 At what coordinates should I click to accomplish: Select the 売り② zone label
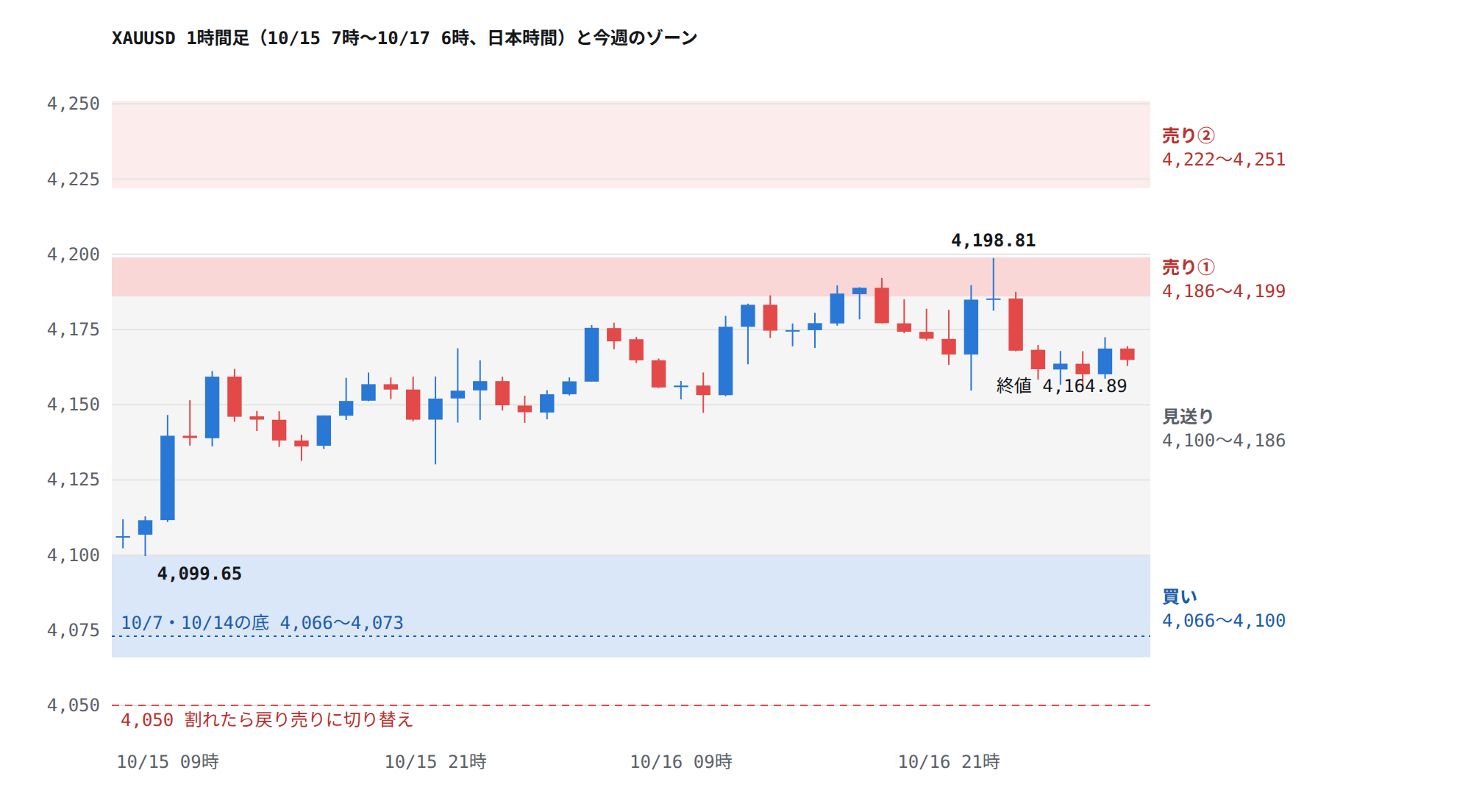(x=1189, y=135)
